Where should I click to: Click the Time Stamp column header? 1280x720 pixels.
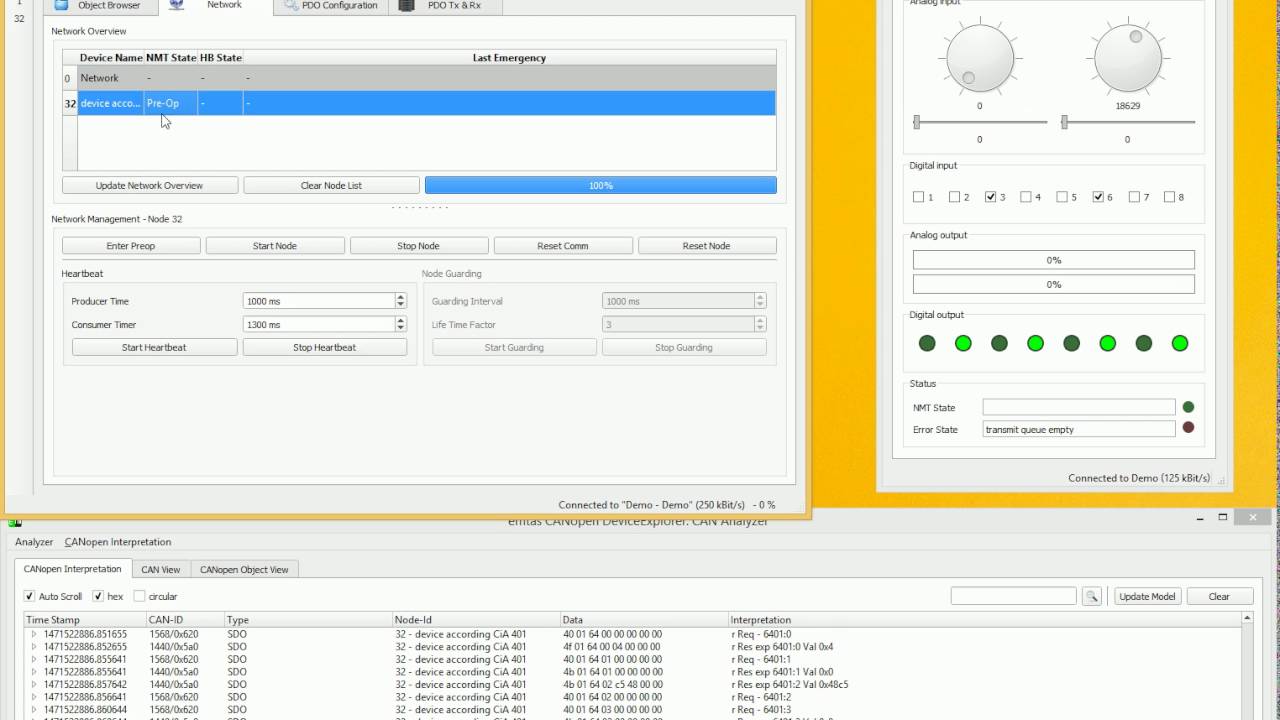coord(85,620)
